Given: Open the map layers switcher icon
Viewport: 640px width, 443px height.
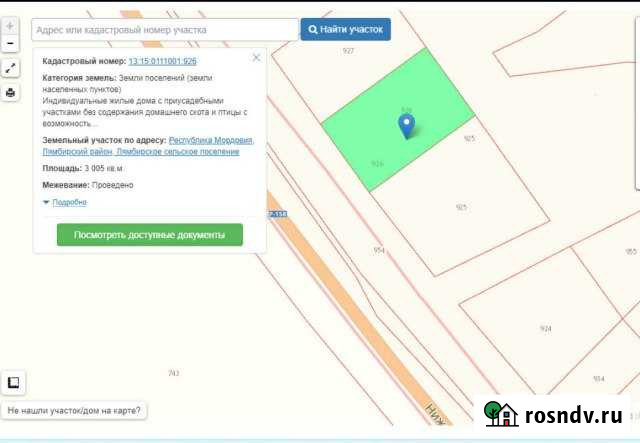Looking at the screenshot, I should pos(14,382).
